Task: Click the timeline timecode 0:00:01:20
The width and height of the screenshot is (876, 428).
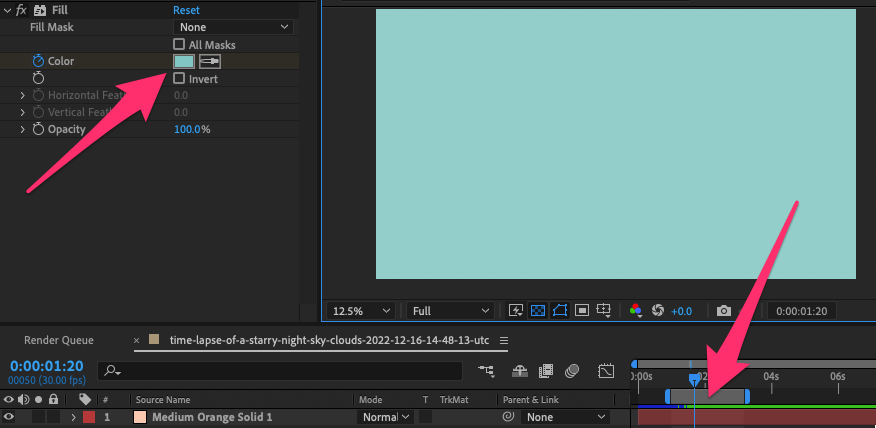Action: click(x=47, y=367)
